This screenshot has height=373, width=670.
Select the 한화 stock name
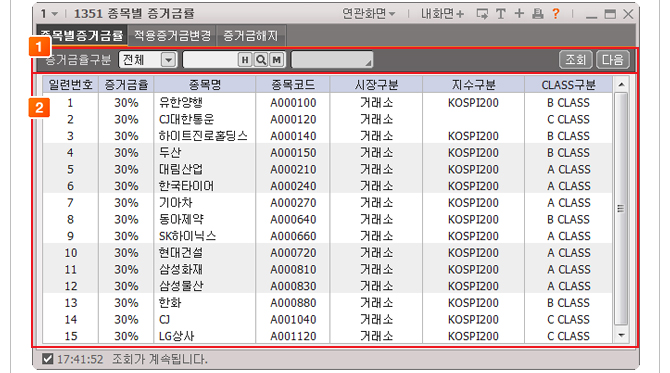pos(170,303)
